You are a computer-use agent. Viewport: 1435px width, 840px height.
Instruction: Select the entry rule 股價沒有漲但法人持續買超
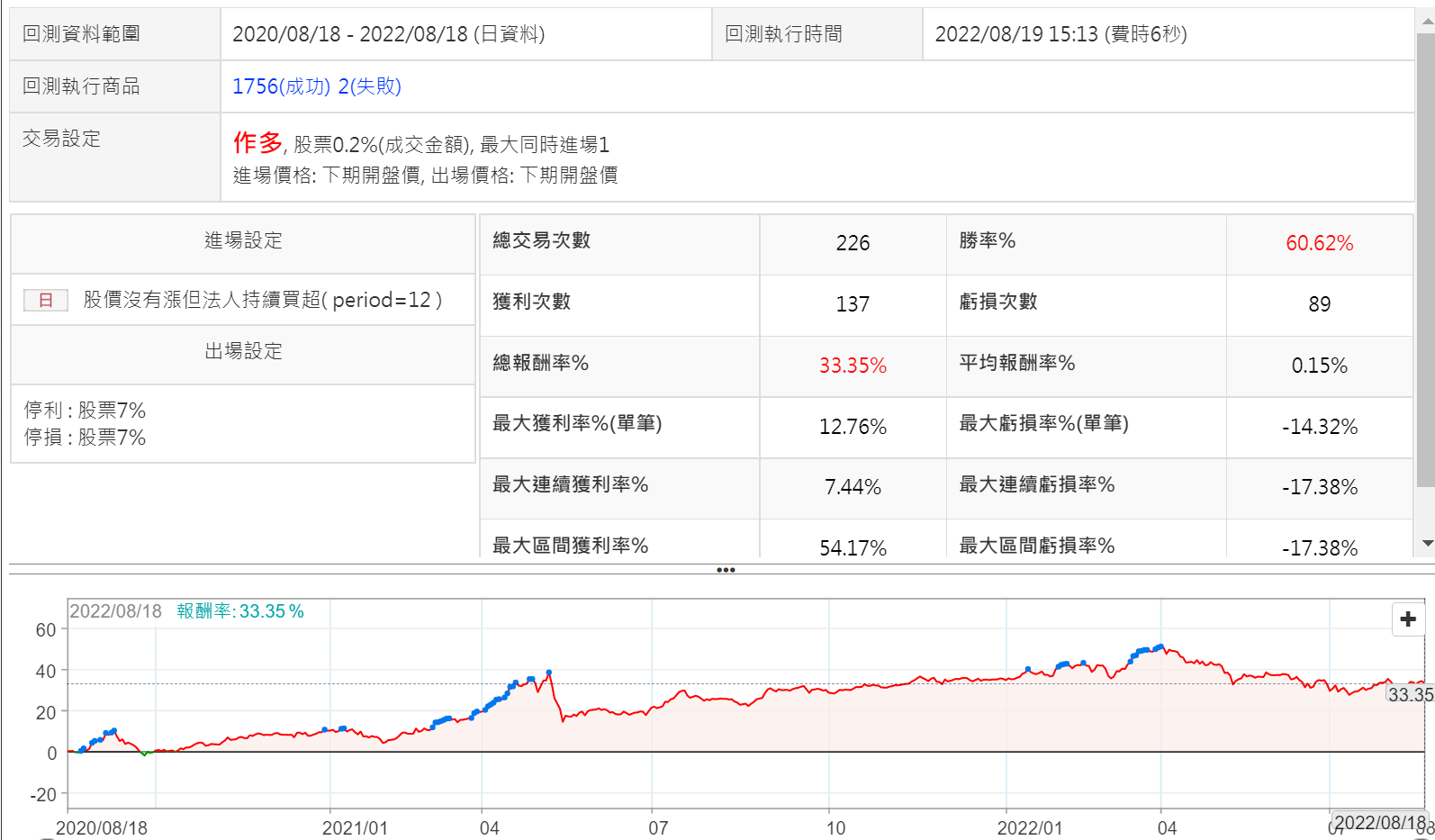tap(262, 300)
